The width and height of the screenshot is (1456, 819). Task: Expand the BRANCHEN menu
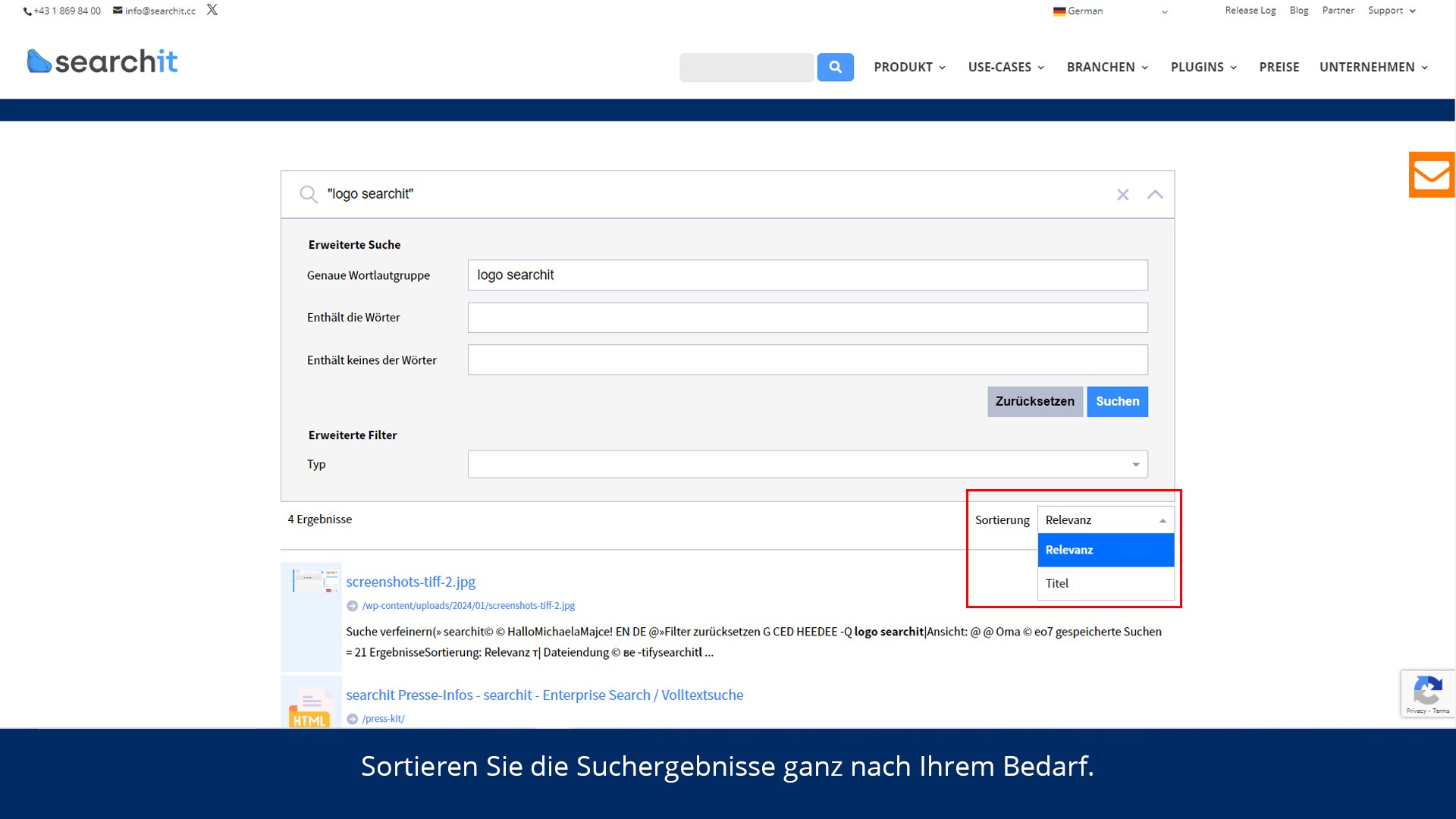tap(1107, 67)
